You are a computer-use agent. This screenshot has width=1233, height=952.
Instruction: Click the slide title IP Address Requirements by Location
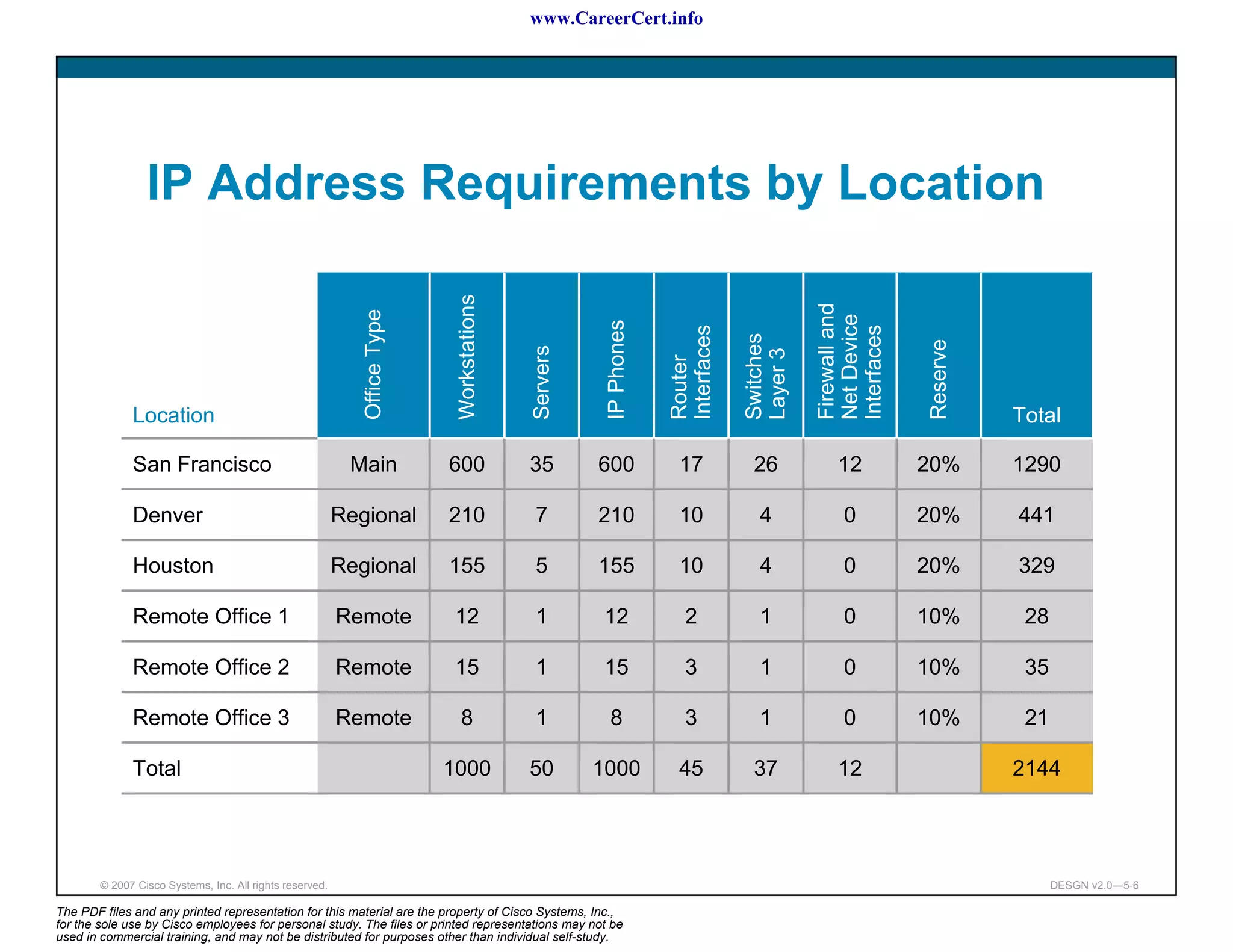595,183
